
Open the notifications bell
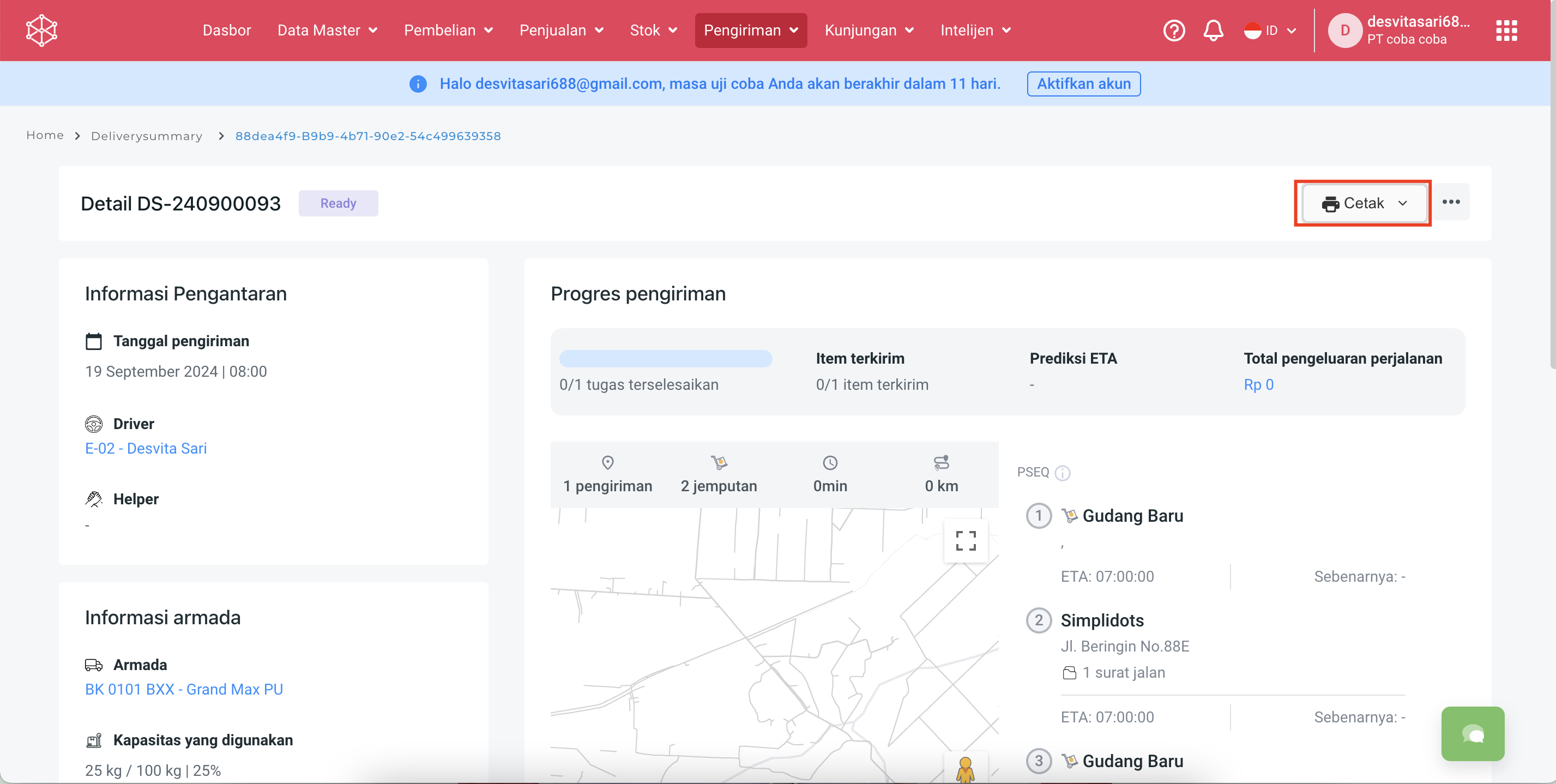point(1213,30)
